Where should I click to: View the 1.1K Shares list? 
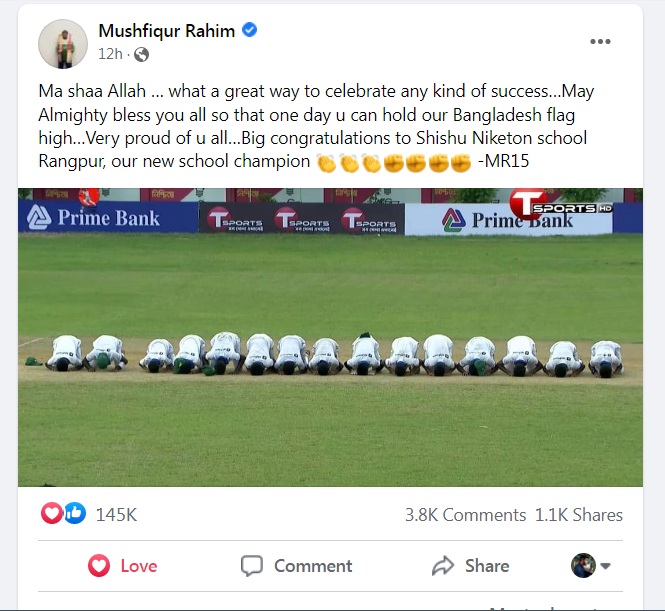(578, 515)
